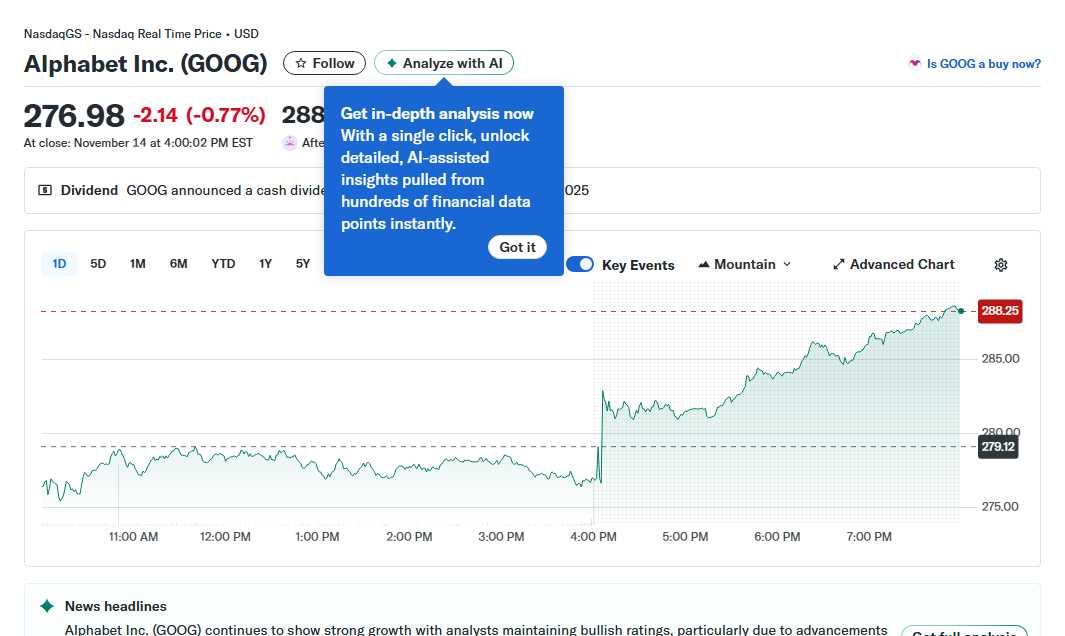Image resolution: width=1065 pixels, height=636 pixels.
Task: Click the moon icon near After hours price
Action: [287, 142]
